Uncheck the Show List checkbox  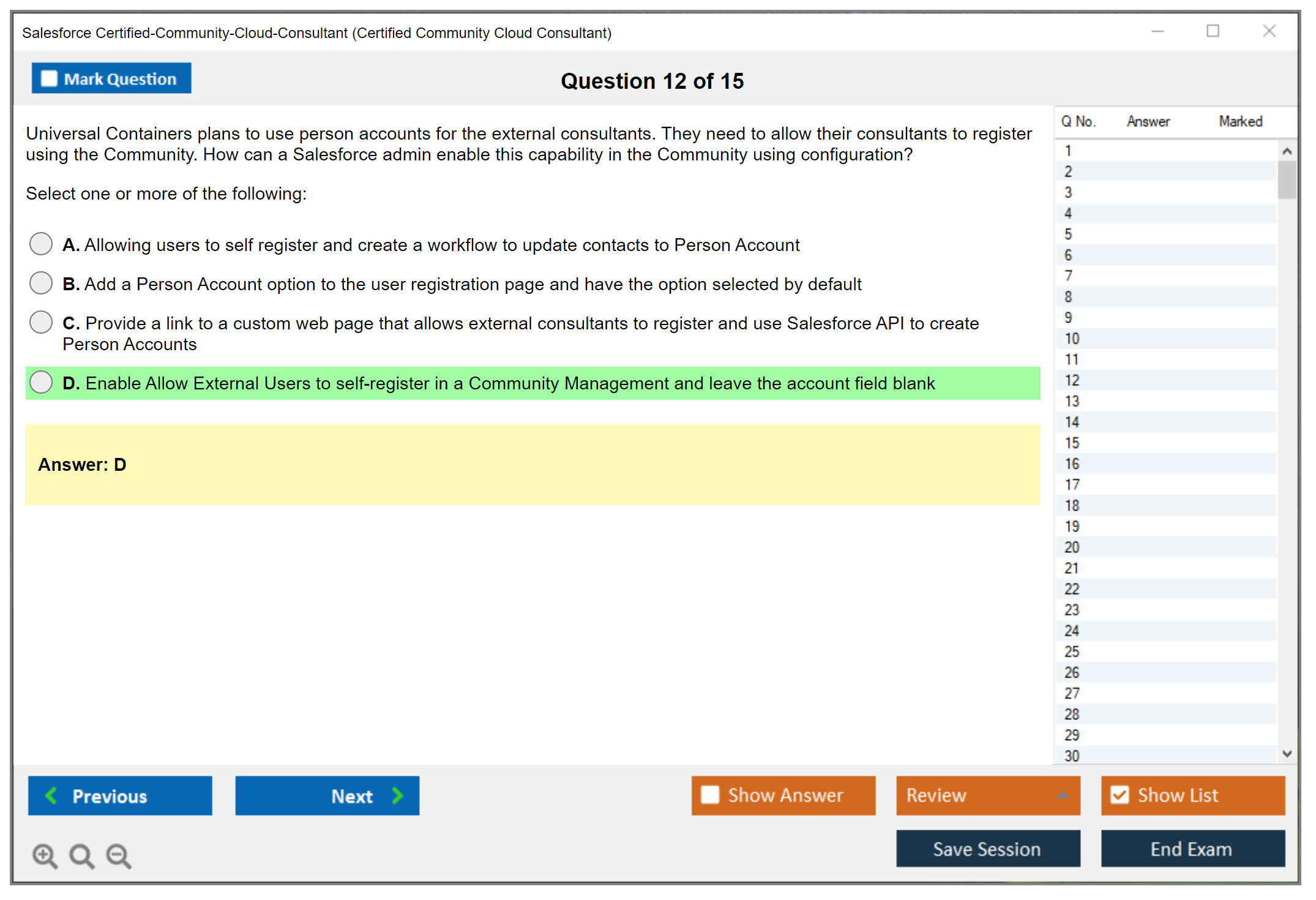1120,795
